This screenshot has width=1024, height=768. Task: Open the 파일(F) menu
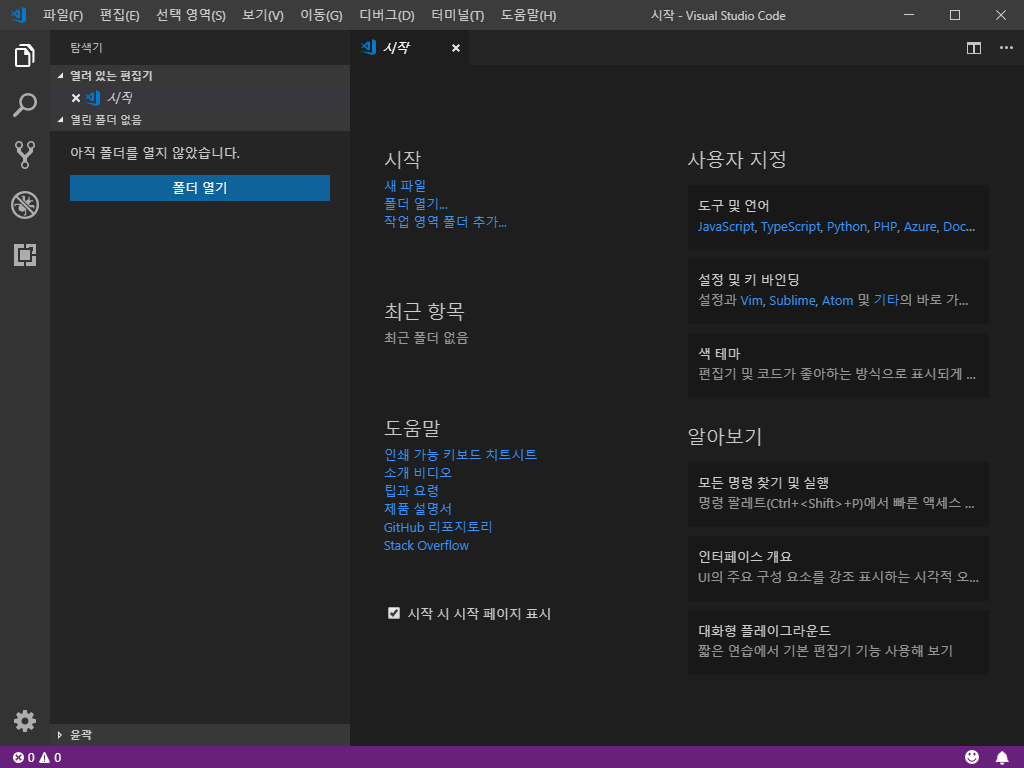click(x=63, y=15)
